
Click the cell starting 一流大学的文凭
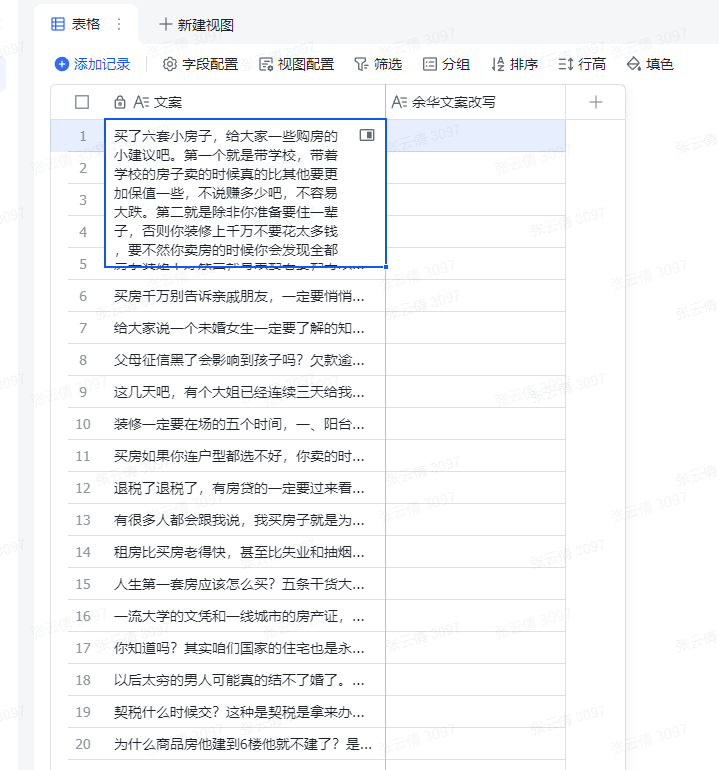coord(245,616)
